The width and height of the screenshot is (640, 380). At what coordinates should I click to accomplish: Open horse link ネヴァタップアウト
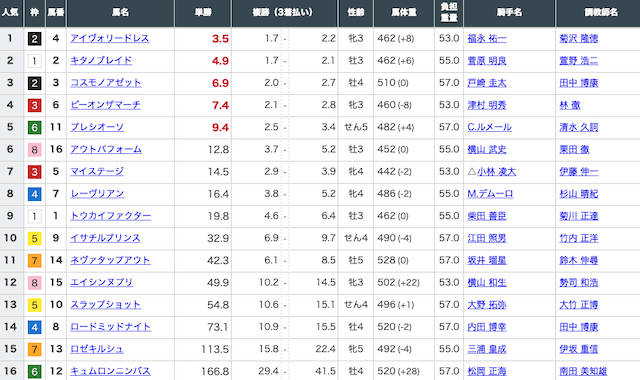pos(110,260)
